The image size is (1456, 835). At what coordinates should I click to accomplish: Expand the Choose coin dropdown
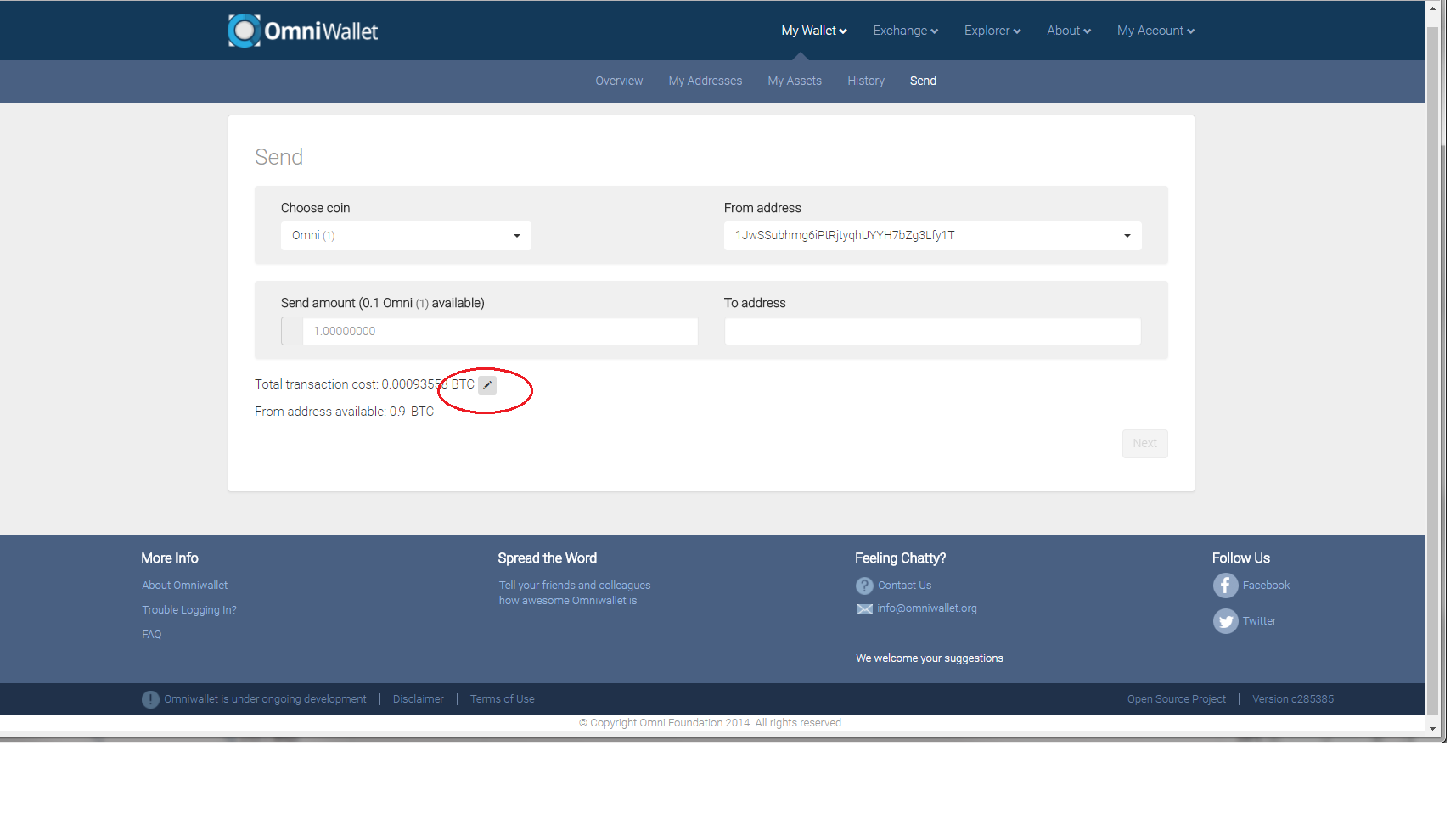point(406,236)
